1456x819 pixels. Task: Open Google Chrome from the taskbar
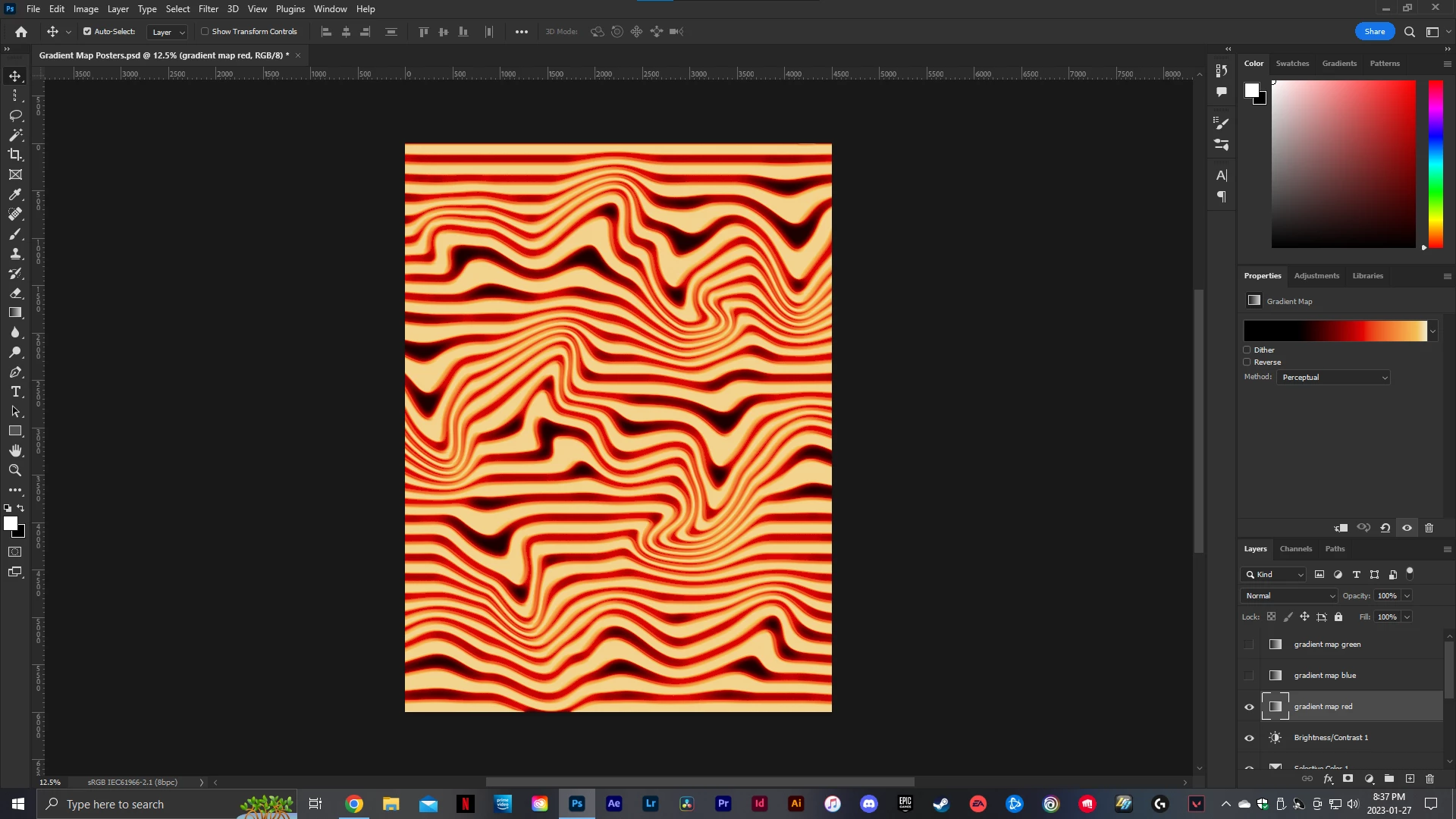pyautogui.click(x=354, y=804)
